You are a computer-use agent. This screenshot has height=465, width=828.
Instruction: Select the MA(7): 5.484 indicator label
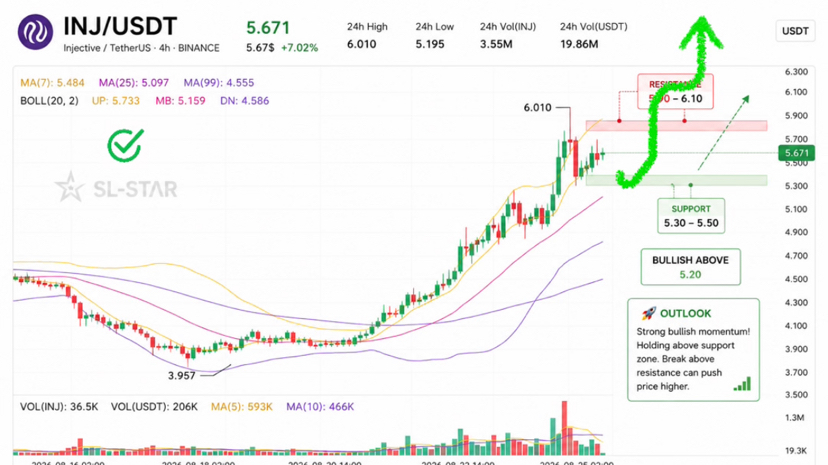(52, 83)
